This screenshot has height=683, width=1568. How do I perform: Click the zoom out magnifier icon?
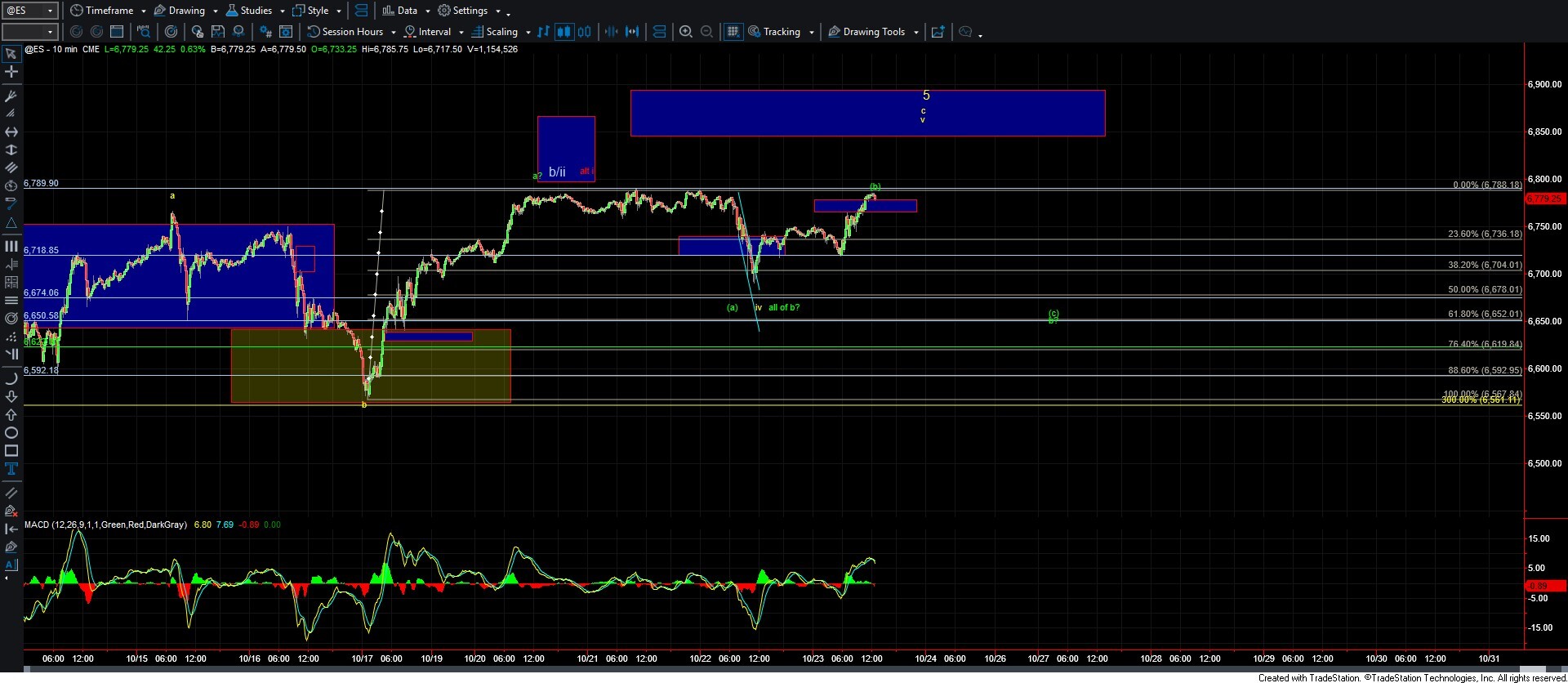click(x=707, y=32)
